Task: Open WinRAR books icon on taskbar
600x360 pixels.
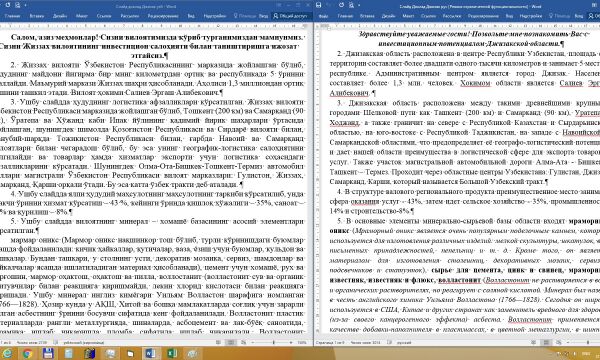Action: [90, 353]
